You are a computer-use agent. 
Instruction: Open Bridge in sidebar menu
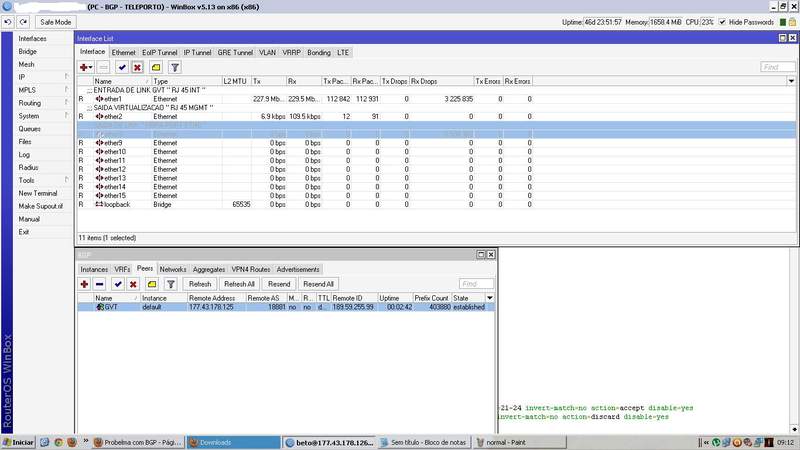pyautogui.click(x=28, y=52)
